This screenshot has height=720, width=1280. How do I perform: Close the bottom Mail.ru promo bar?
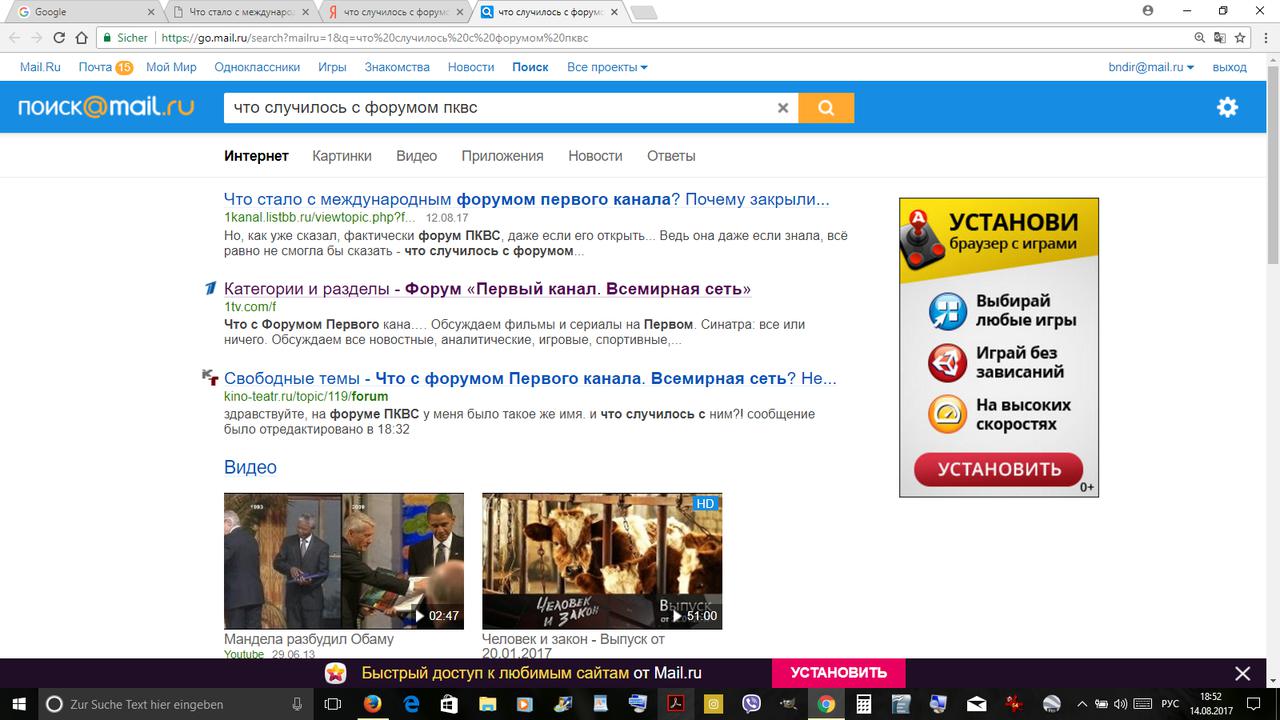click(1242, 673)
